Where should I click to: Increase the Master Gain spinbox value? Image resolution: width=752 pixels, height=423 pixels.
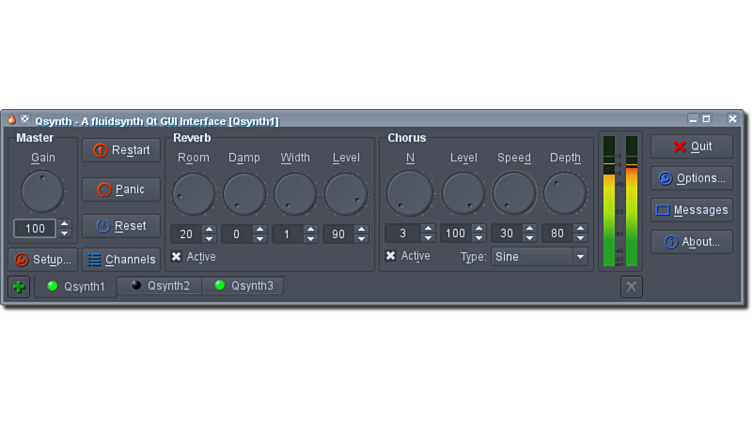[65, 224]
